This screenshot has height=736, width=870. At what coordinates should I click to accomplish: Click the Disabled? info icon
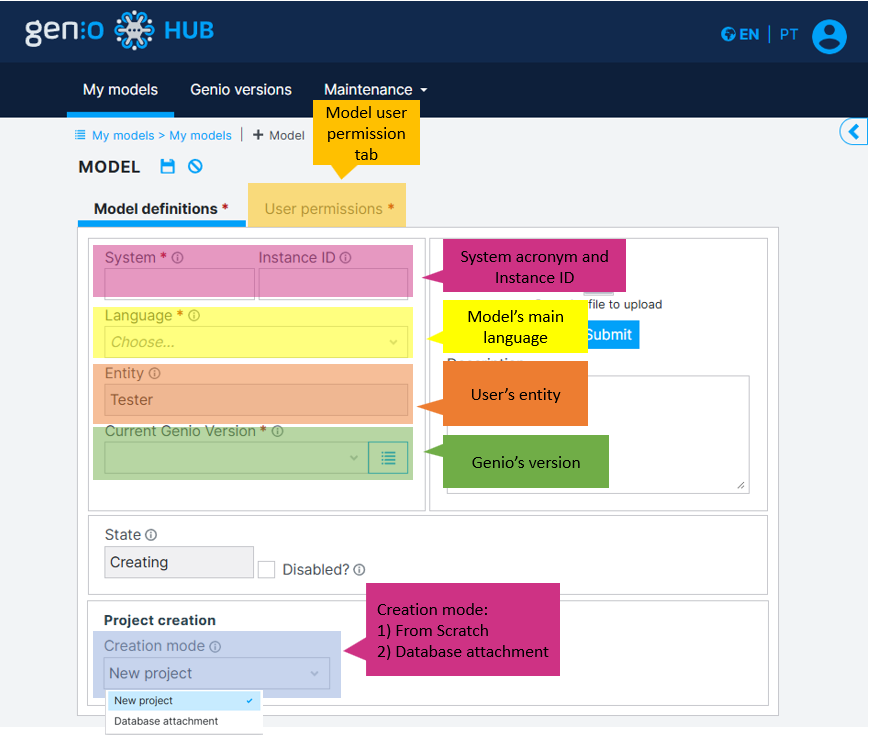(360, 569)
